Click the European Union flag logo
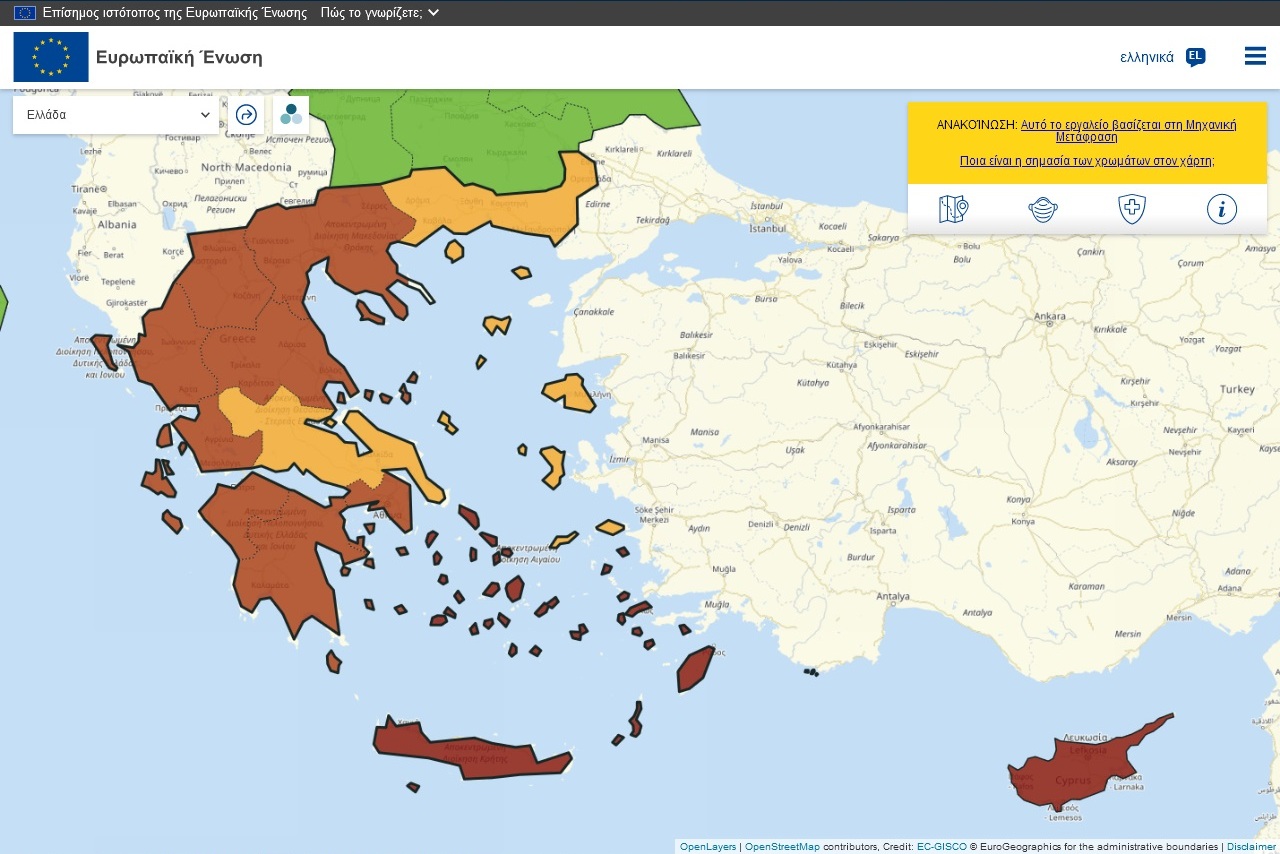1280x854 pixels. point(51,57)
